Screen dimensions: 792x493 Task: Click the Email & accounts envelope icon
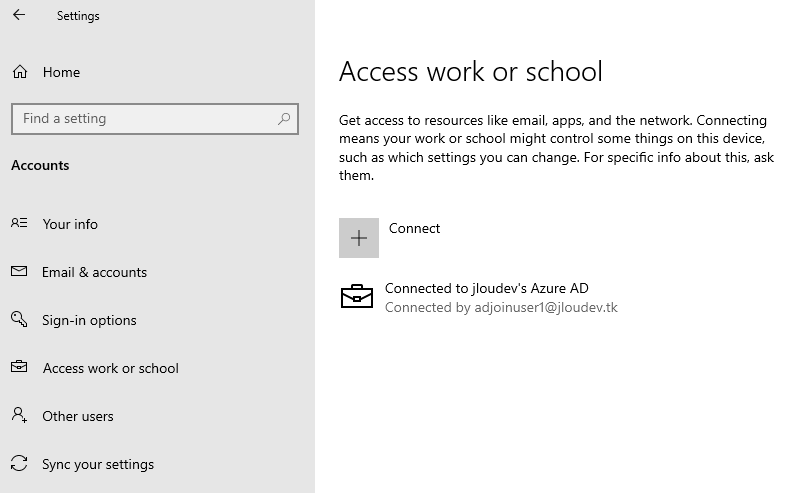19,271
